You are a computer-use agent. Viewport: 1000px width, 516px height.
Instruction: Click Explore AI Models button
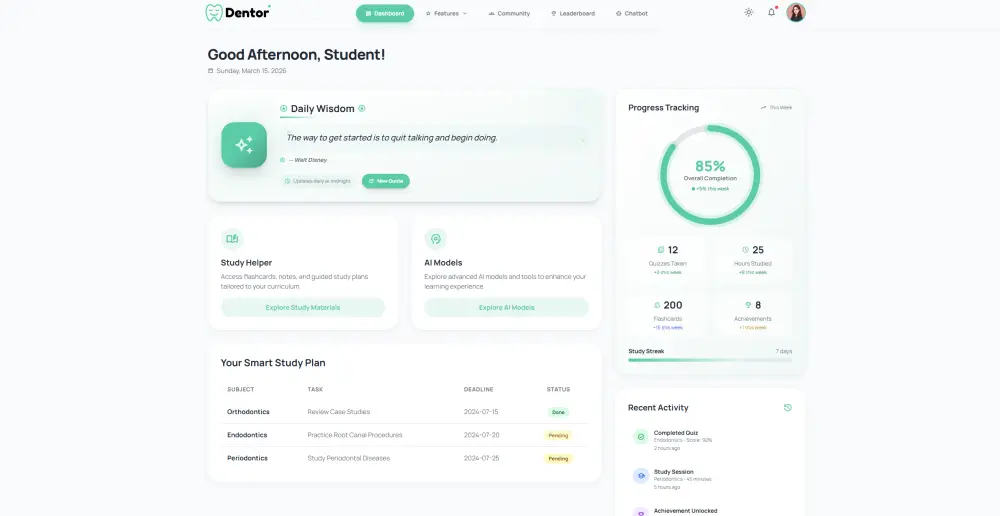[506, 307]
